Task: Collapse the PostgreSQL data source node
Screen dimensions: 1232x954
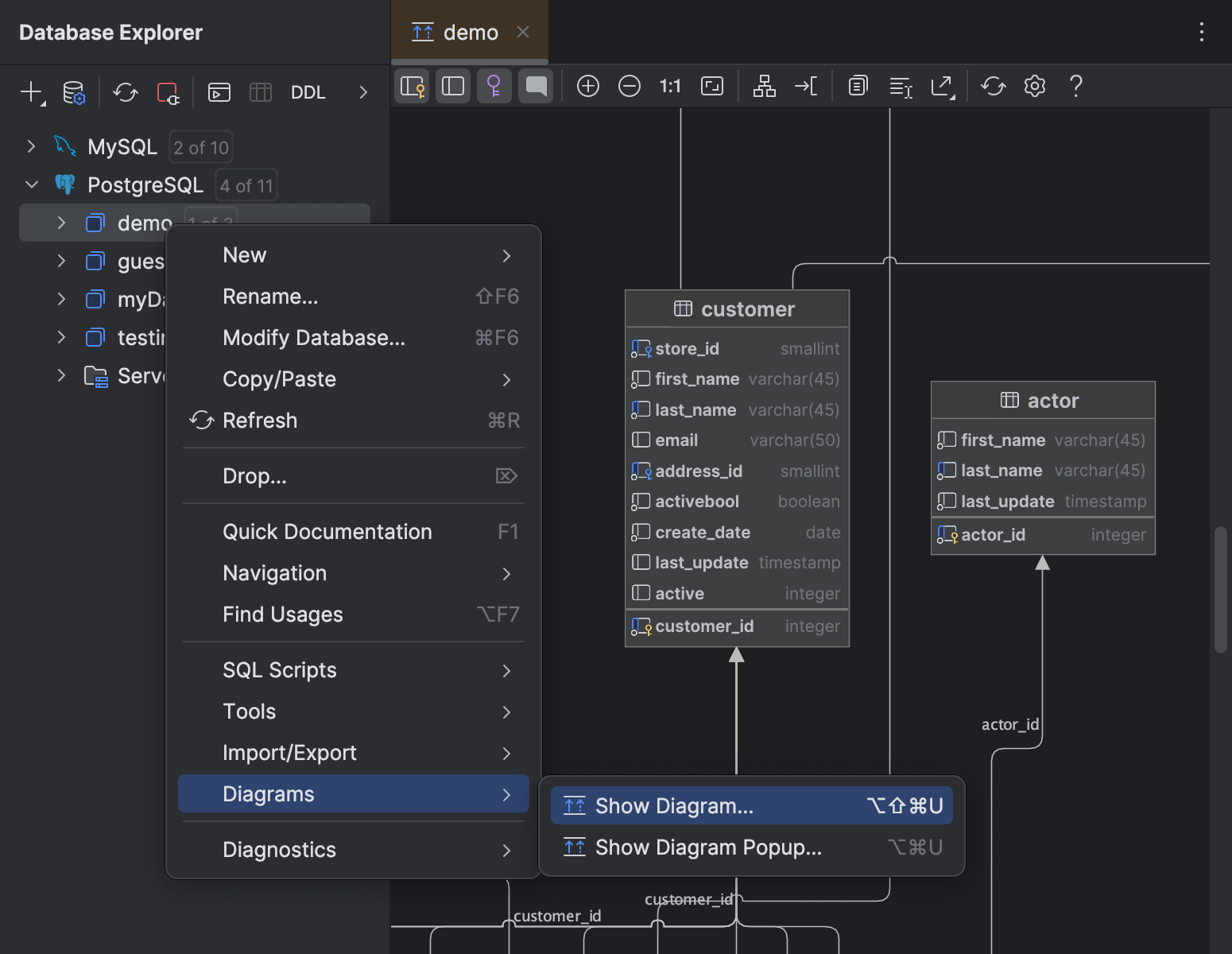Action: (31, 184)
